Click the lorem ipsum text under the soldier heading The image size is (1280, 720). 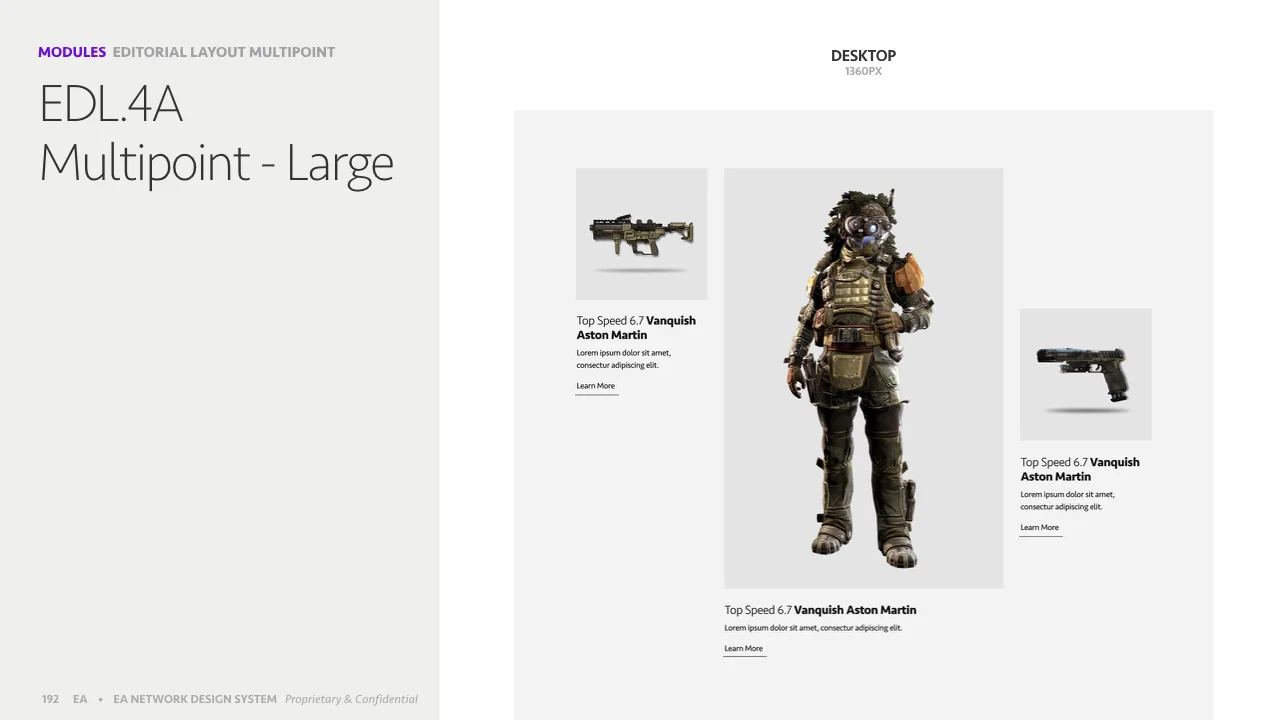(813, 628)
